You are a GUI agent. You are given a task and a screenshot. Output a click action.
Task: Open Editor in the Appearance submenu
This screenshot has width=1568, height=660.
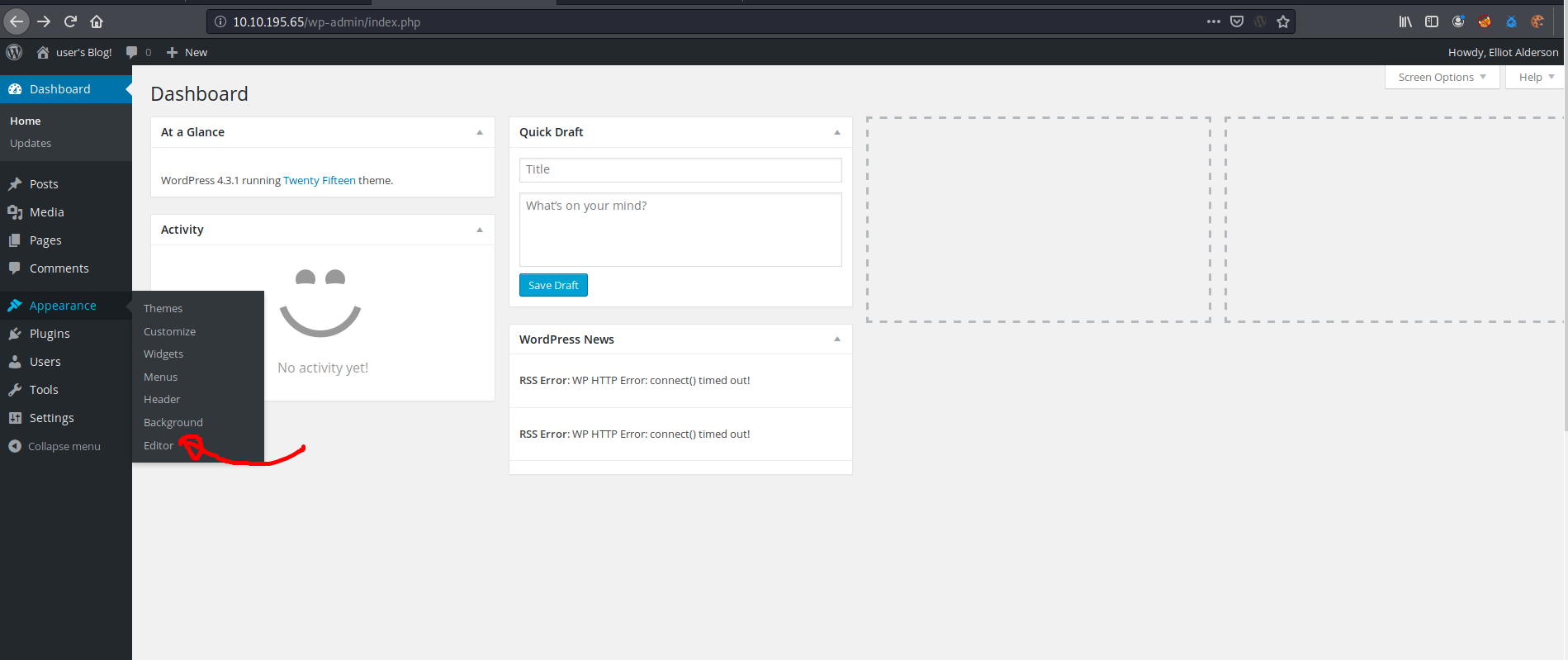[x=159, y=445]
